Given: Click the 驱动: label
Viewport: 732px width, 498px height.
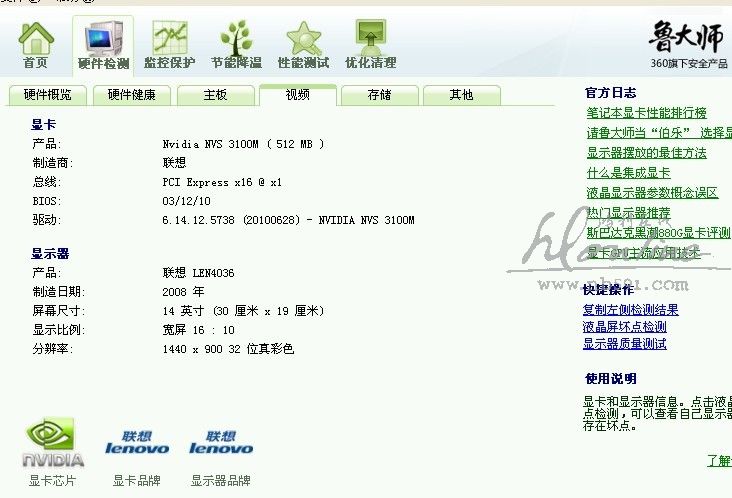Looking at the screenshot, I should 47,220.
